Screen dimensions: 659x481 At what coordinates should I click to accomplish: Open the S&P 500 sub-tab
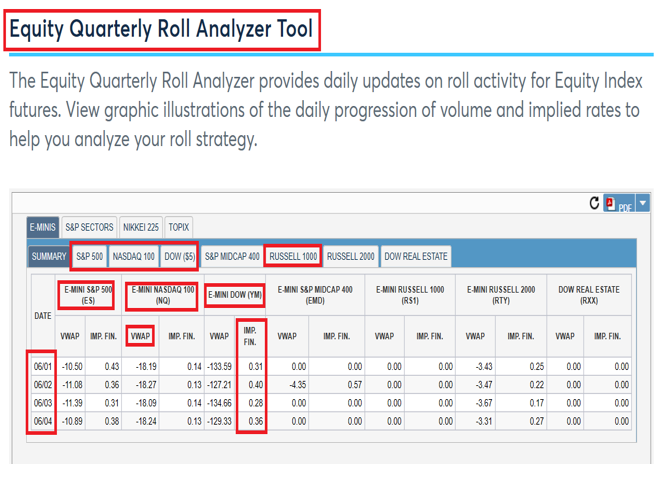[x=90, y=256]
